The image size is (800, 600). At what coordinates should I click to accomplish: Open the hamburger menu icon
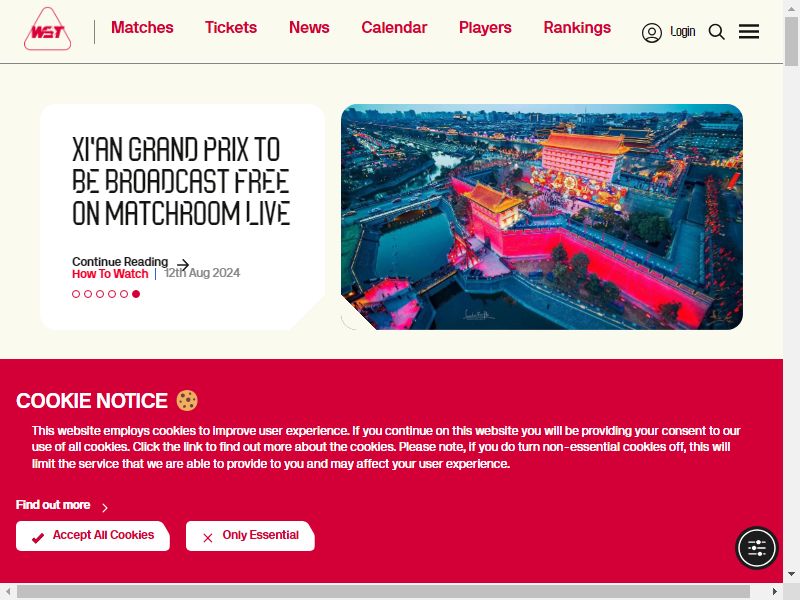coord(748,32)
